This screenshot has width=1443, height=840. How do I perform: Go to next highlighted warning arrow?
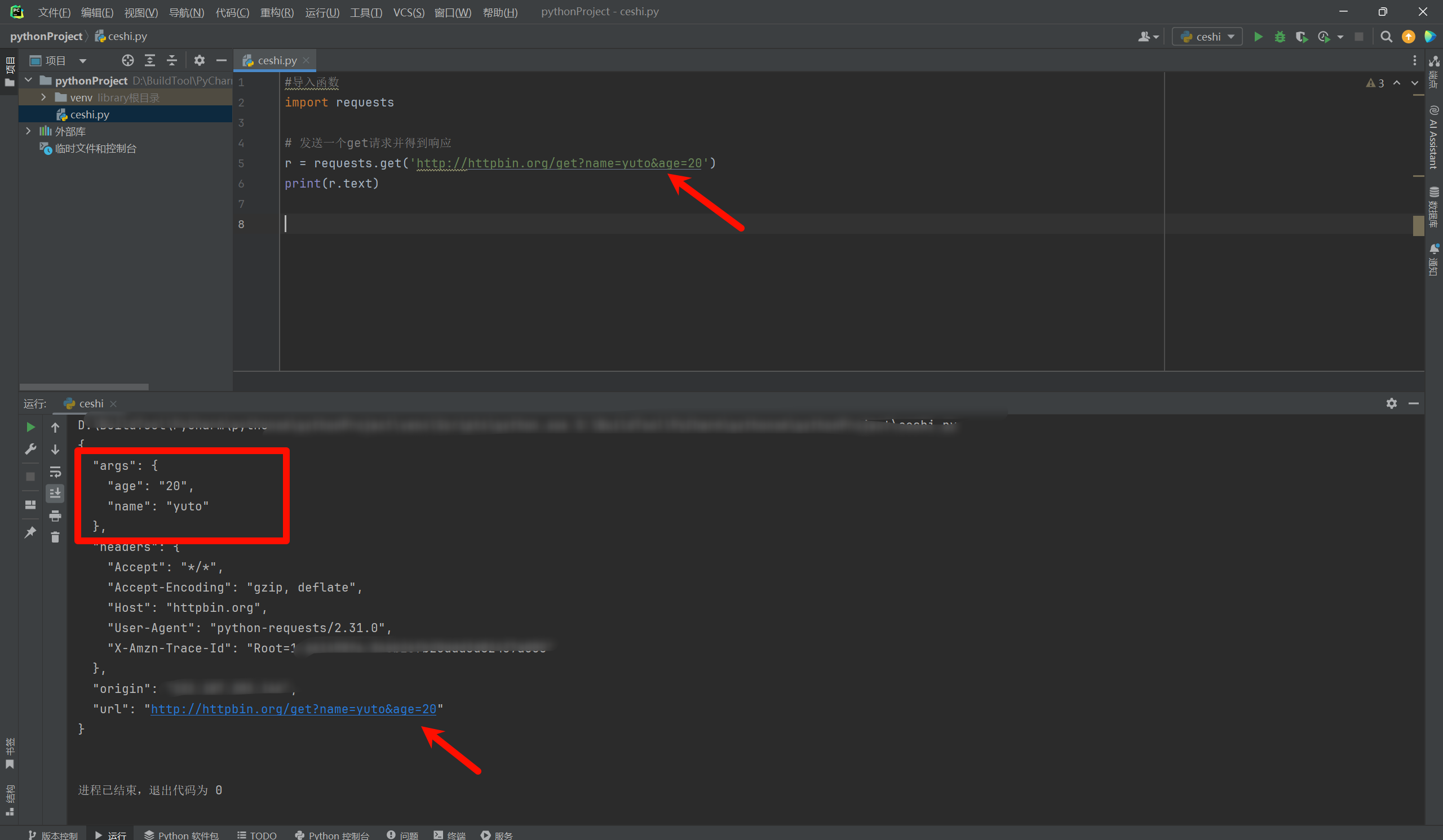tap(1414, 83)
